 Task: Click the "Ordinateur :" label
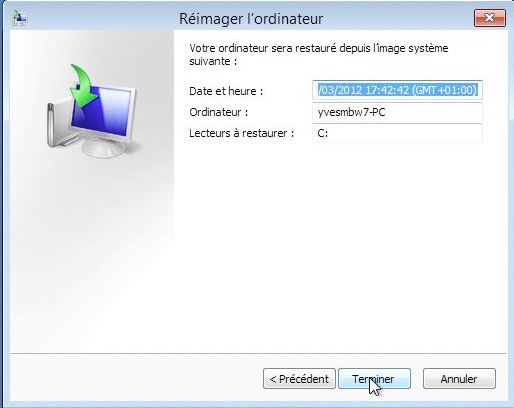[219, 112]
